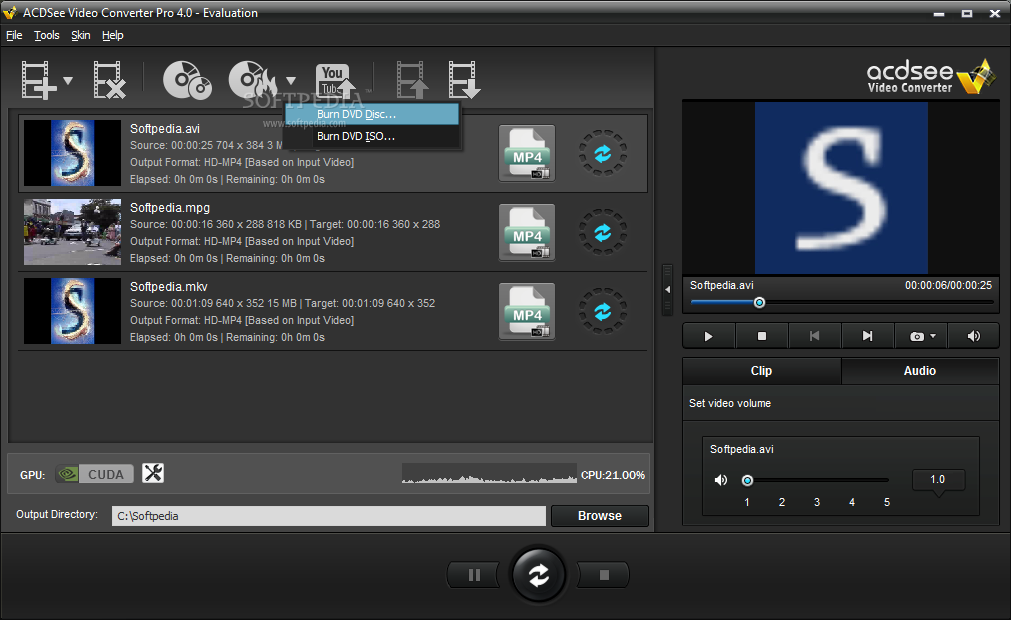Click convert icon for Softpedia.avi row
Screen dimensions: 1011x620
pyautogui.click(x=602, y=153)
